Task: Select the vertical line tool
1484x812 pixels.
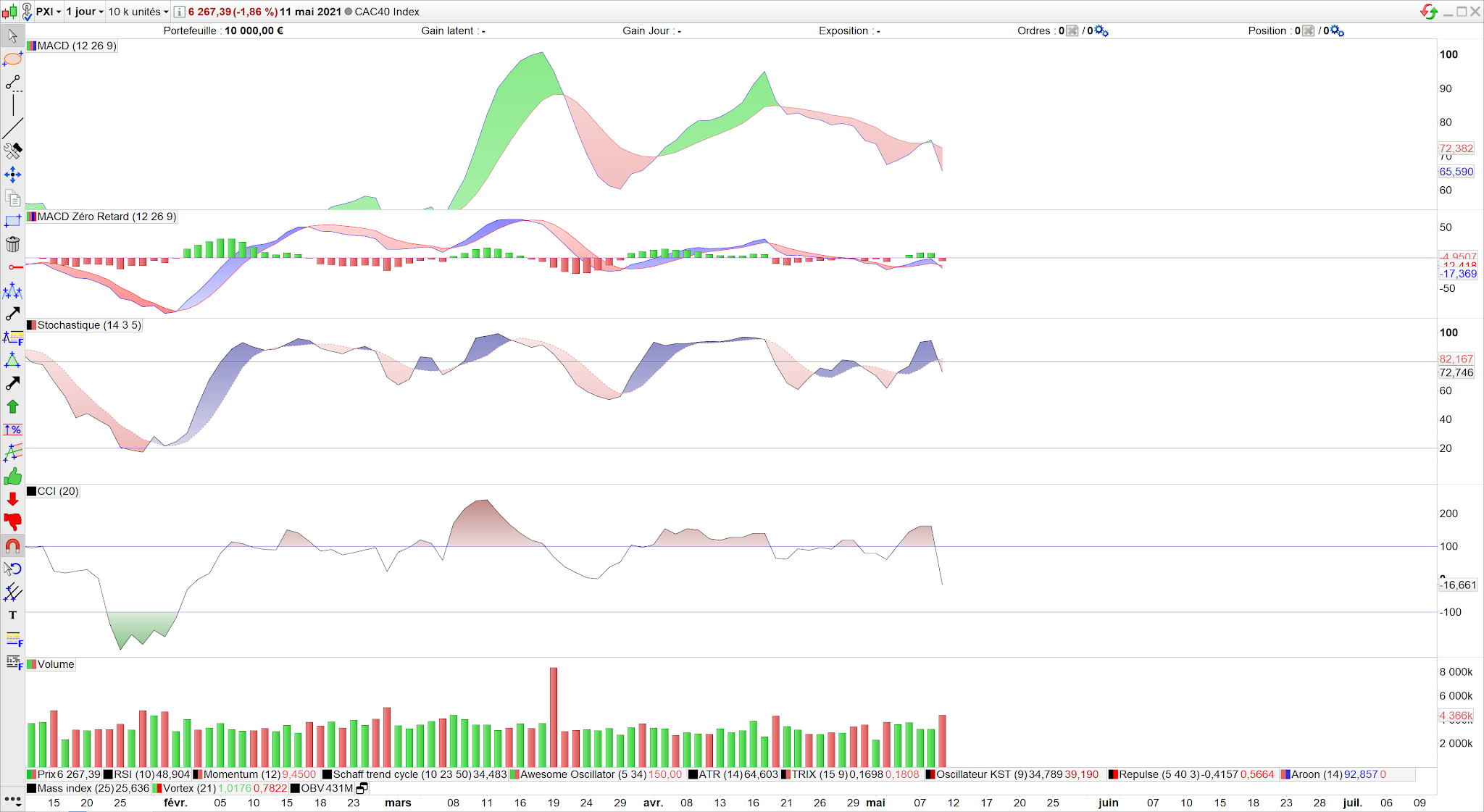Action: (12, 105)
